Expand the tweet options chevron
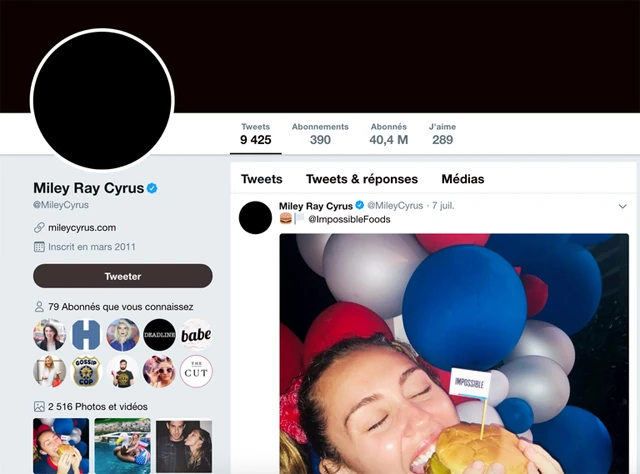This screenshot has width=640, height=474. (x=623, y=206)
